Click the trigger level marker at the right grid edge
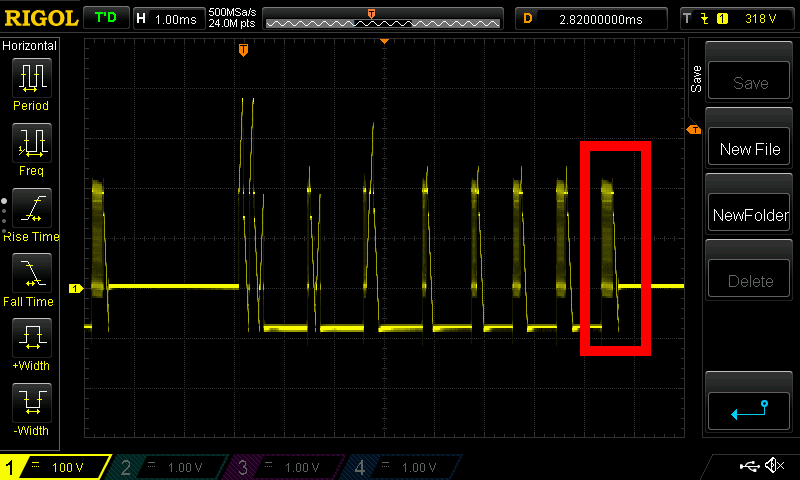The image size is (800, 480). pos(694,130)
